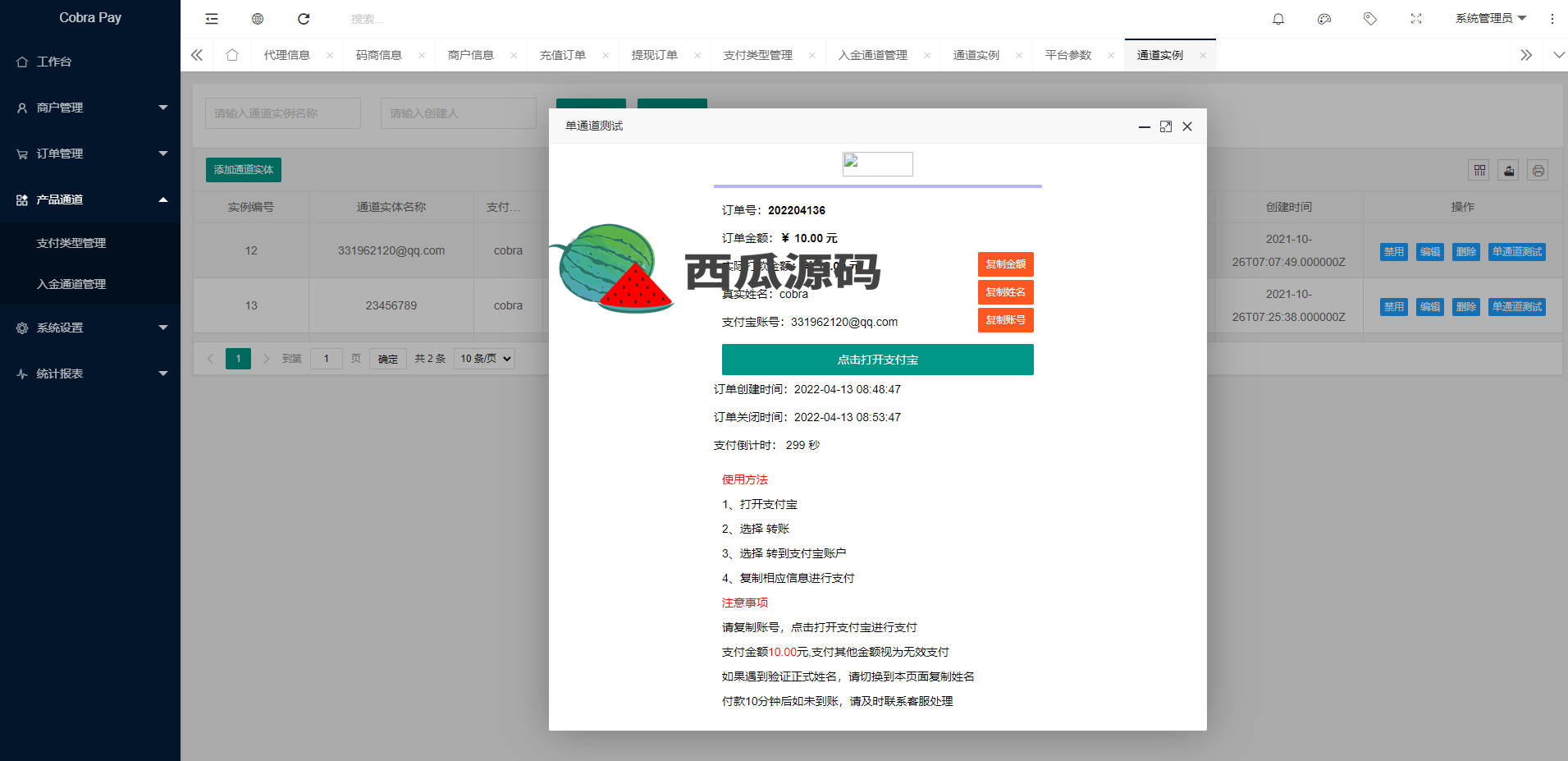Screen dimensions: 1568x761
Task: Click 点击打开支付宝 button
Action: coord(878,360)
